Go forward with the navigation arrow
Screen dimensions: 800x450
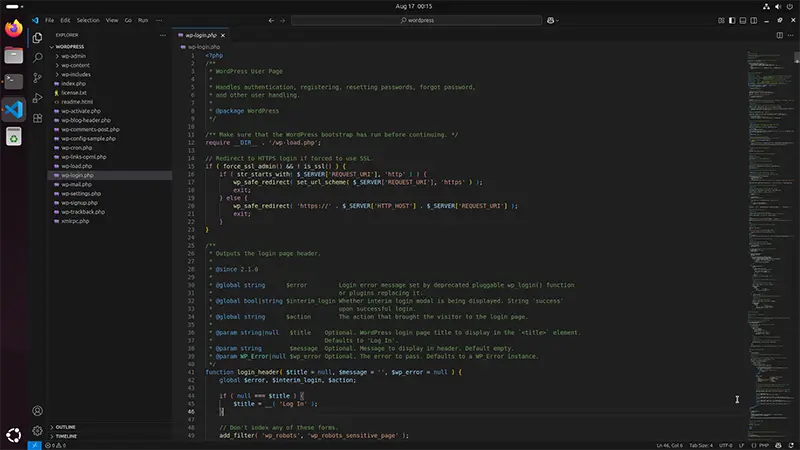pos(282,20)
